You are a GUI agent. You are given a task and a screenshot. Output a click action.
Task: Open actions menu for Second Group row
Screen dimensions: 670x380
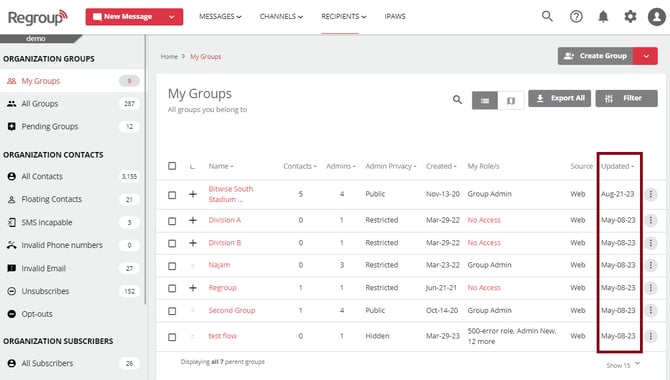650,310
